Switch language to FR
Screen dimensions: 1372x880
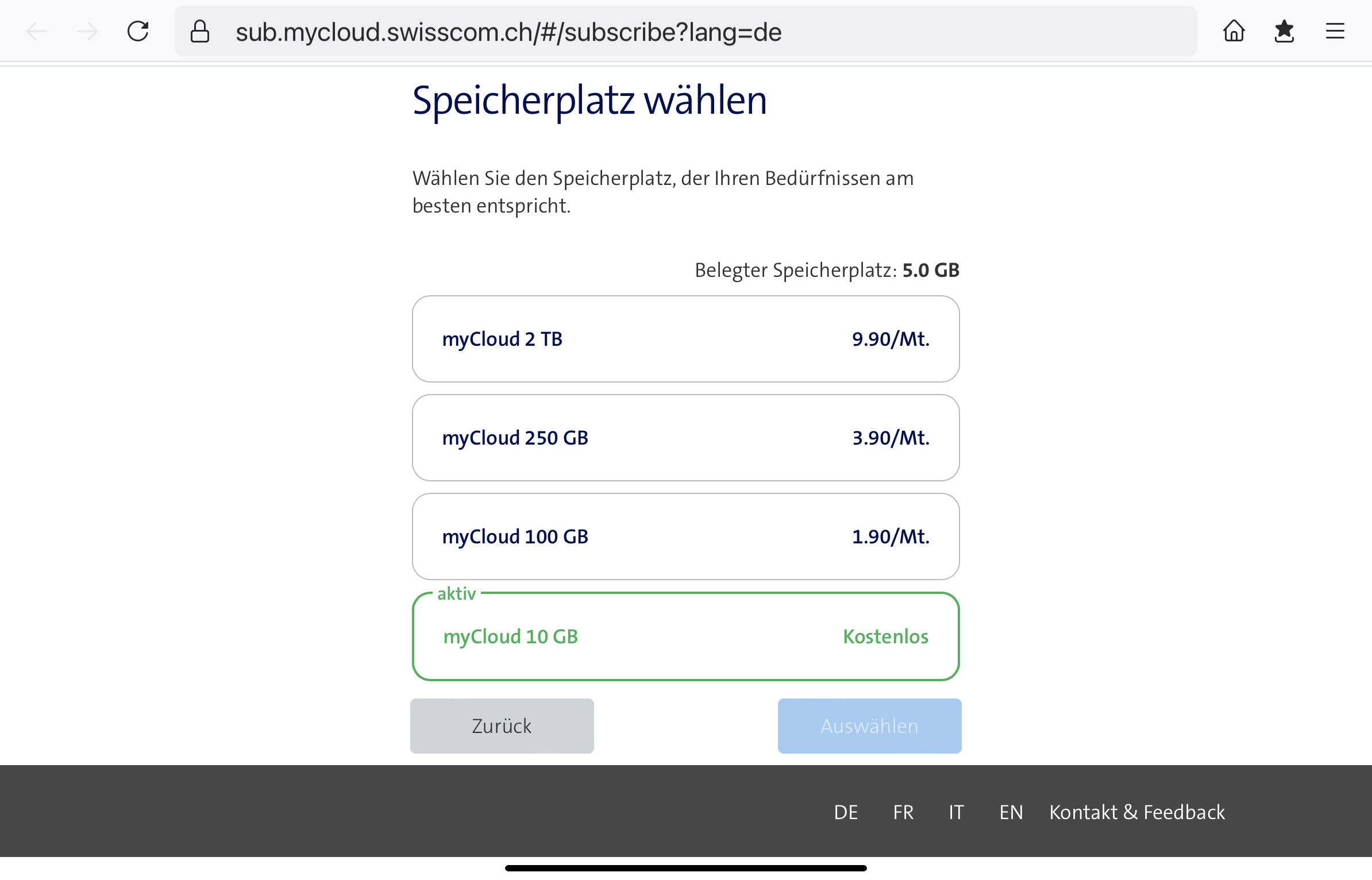pos(903,812)
